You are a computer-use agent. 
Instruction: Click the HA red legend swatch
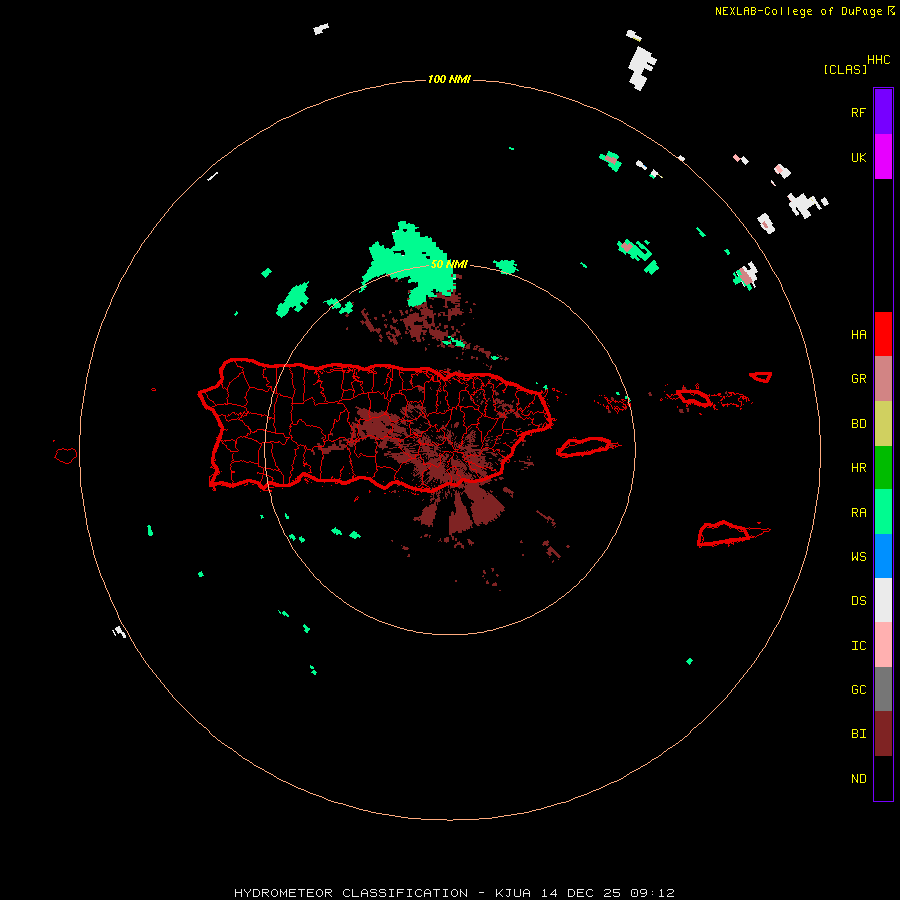click(x=883, y=334)
